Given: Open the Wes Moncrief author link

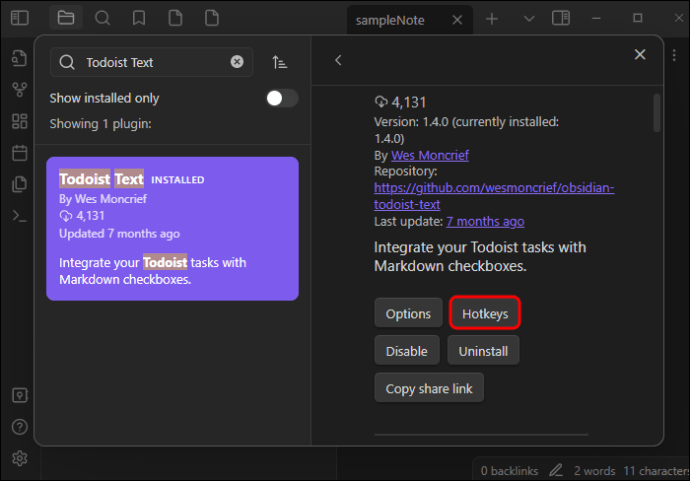Looking at the screenshot, I should tap(430, 155).
